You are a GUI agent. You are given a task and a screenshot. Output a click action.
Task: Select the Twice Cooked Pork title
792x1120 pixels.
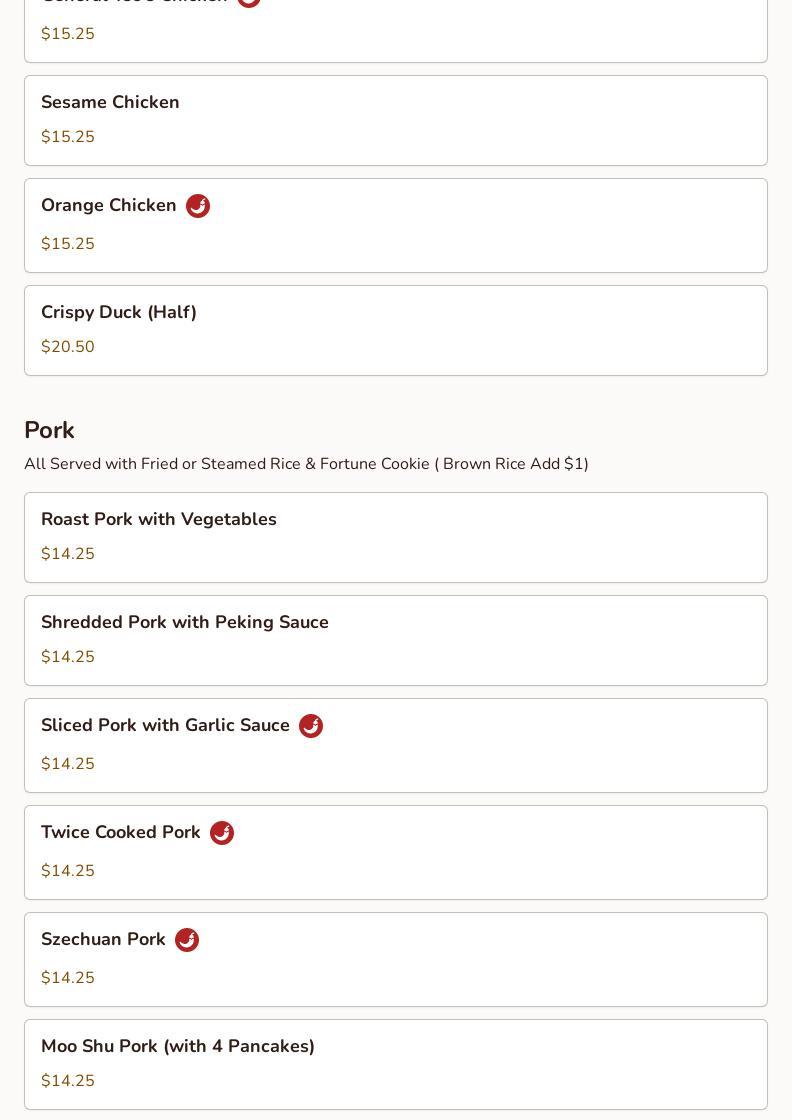121,832
